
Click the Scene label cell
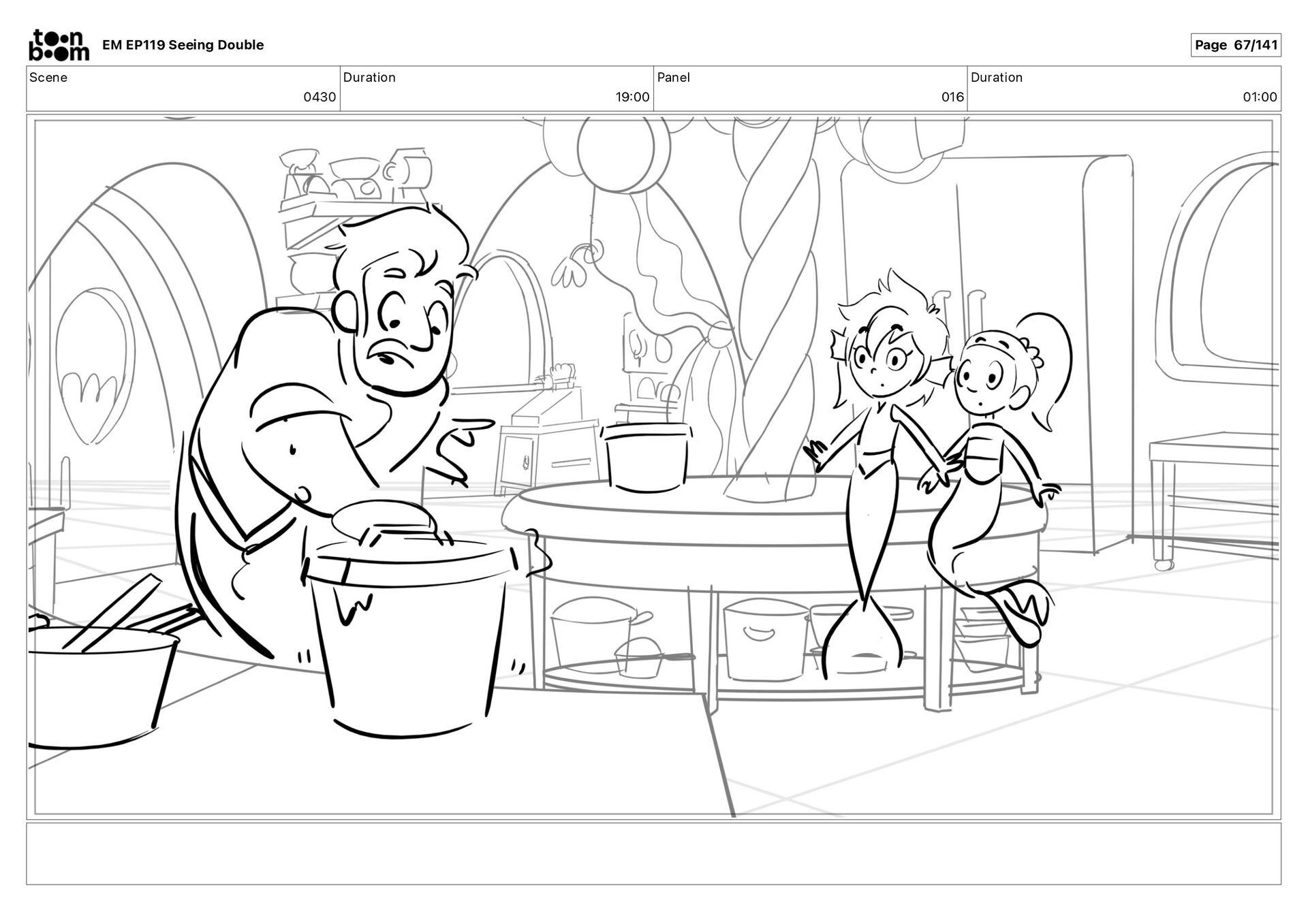[48, 78]
